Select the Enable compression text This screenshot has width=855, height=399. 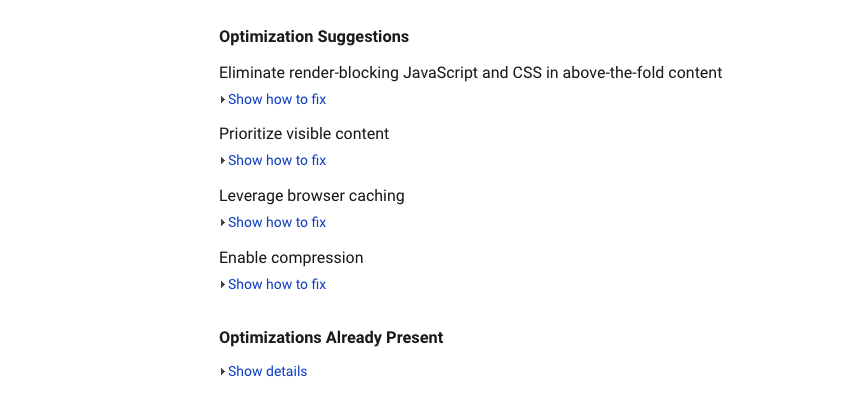[x=291, y=257]
